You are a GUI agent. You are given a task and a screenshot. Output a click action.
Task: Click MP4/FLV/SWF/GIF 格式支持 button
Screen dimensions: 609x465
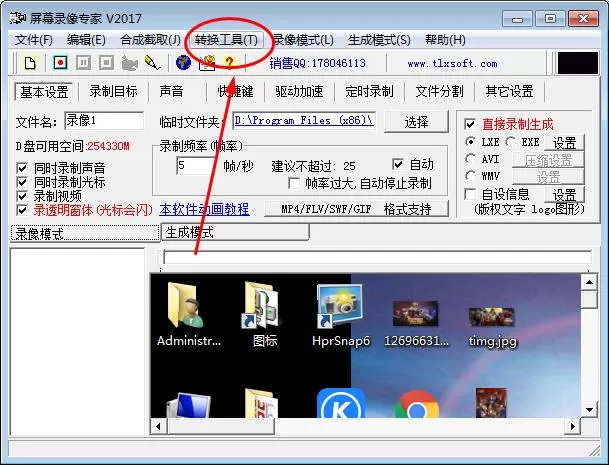tap(356, 209)
